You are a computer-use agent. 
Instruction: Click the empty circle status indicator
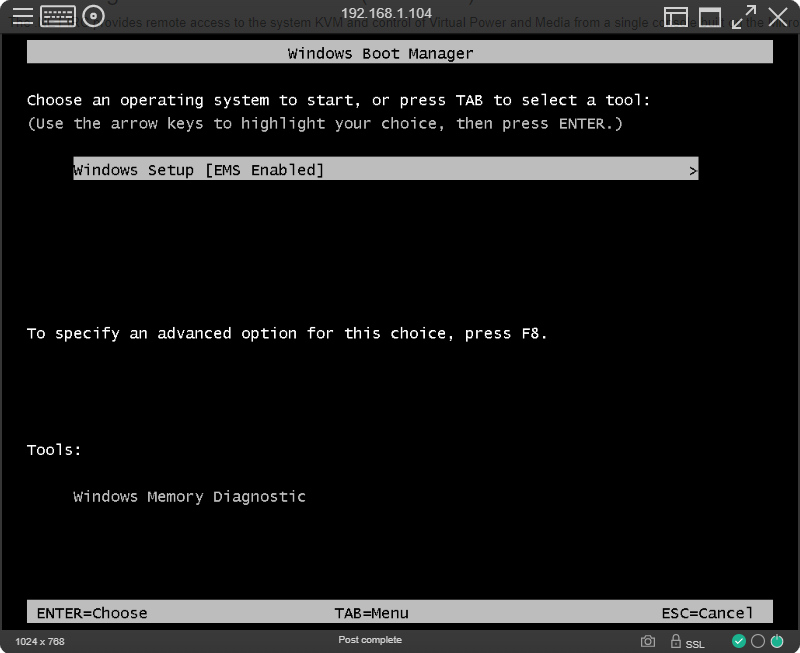click(758, 641)
